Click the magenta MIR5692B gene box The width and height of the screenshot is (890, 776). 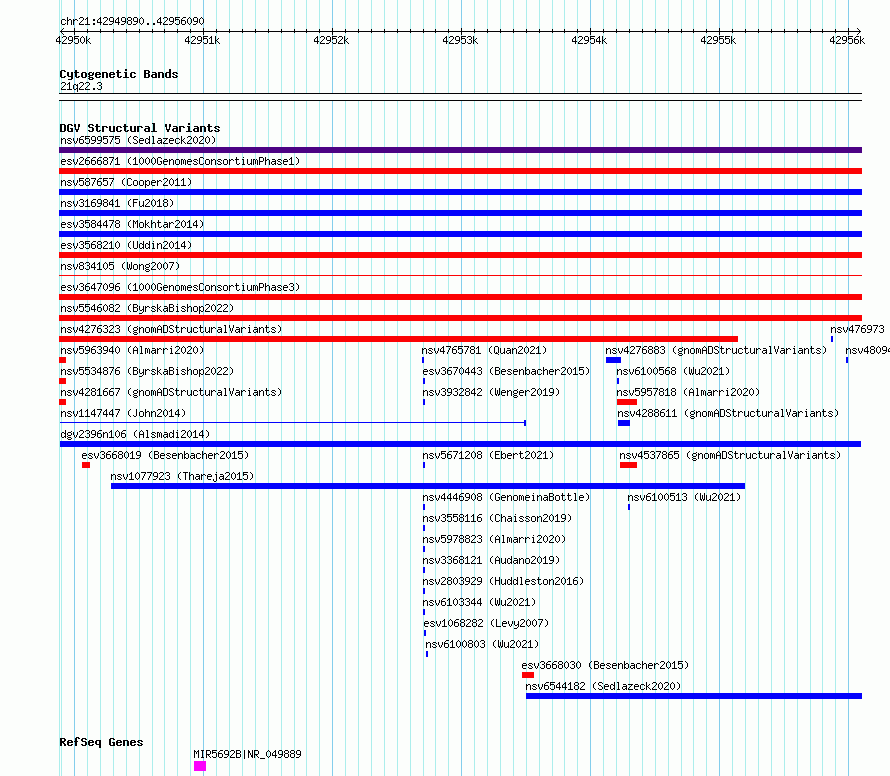coord(200,766)
